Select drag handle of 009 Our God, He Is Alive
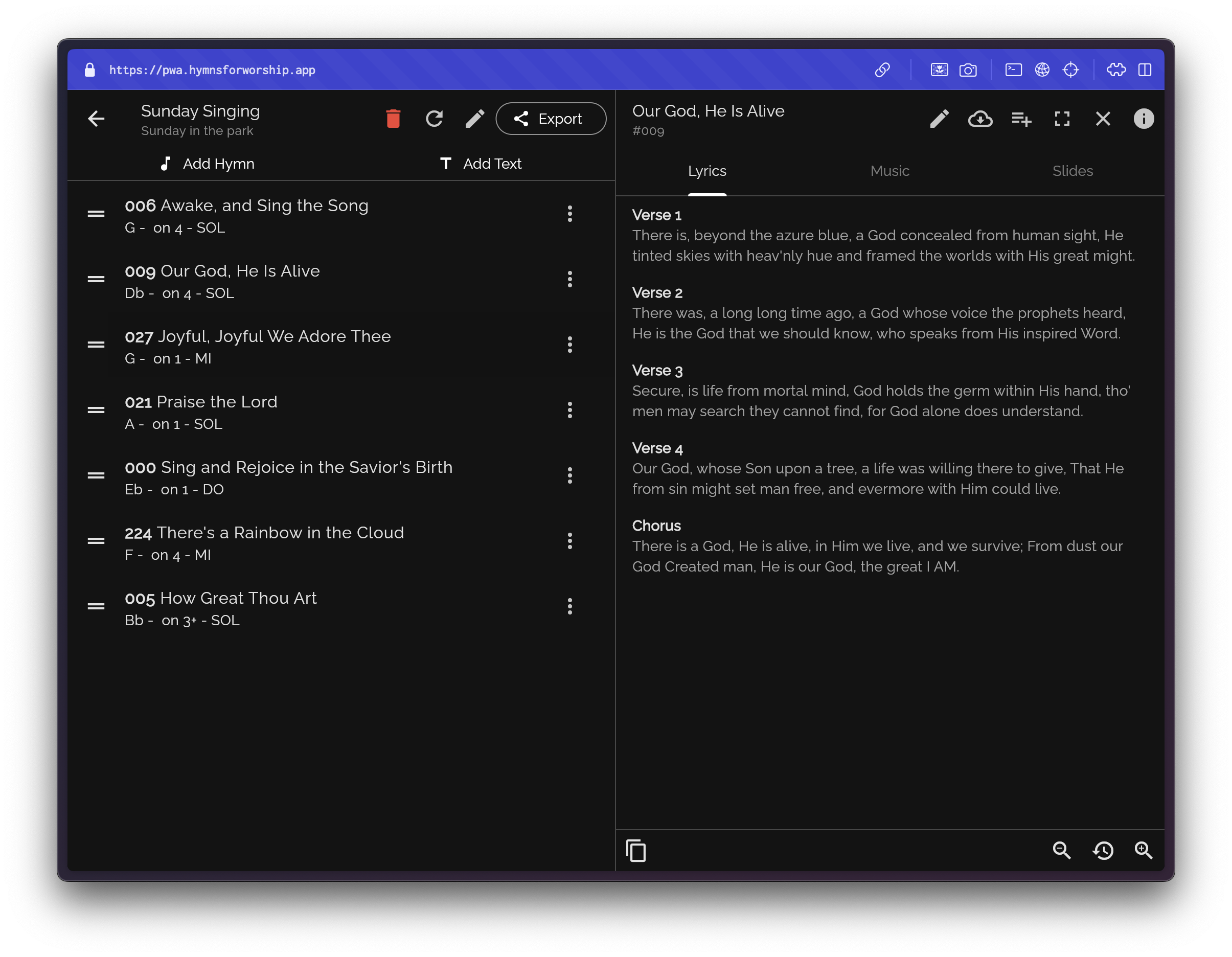 [x=96, y=279]
